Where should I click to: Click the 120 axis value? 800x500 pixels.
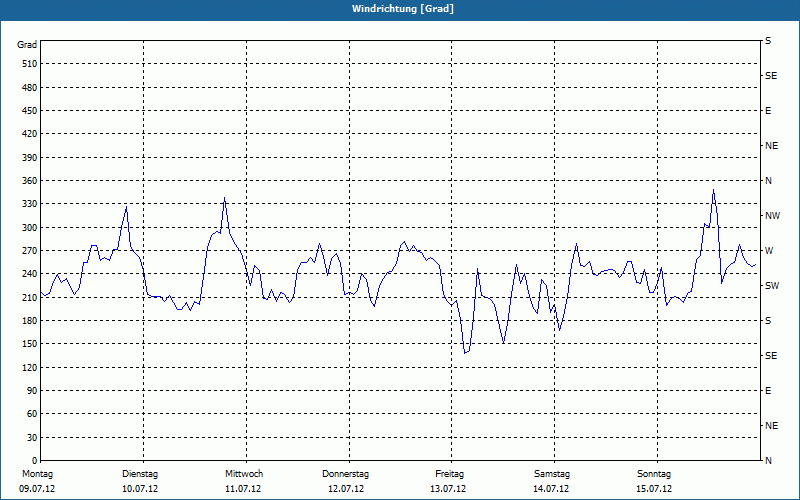pos(30,367)
